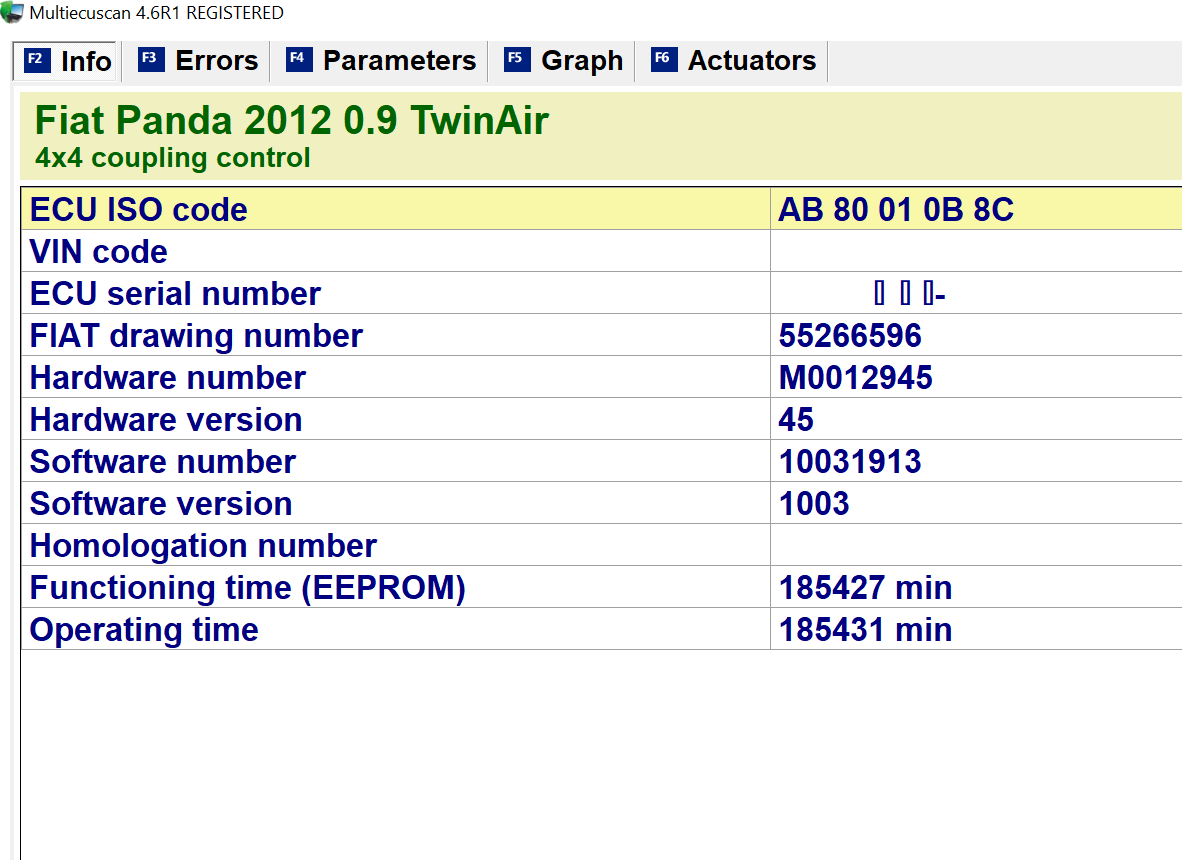Select the Fiat Panda 2012 0.9 TwinAir heading
The width and height of the screenshot is (1182, 860).
291,121
